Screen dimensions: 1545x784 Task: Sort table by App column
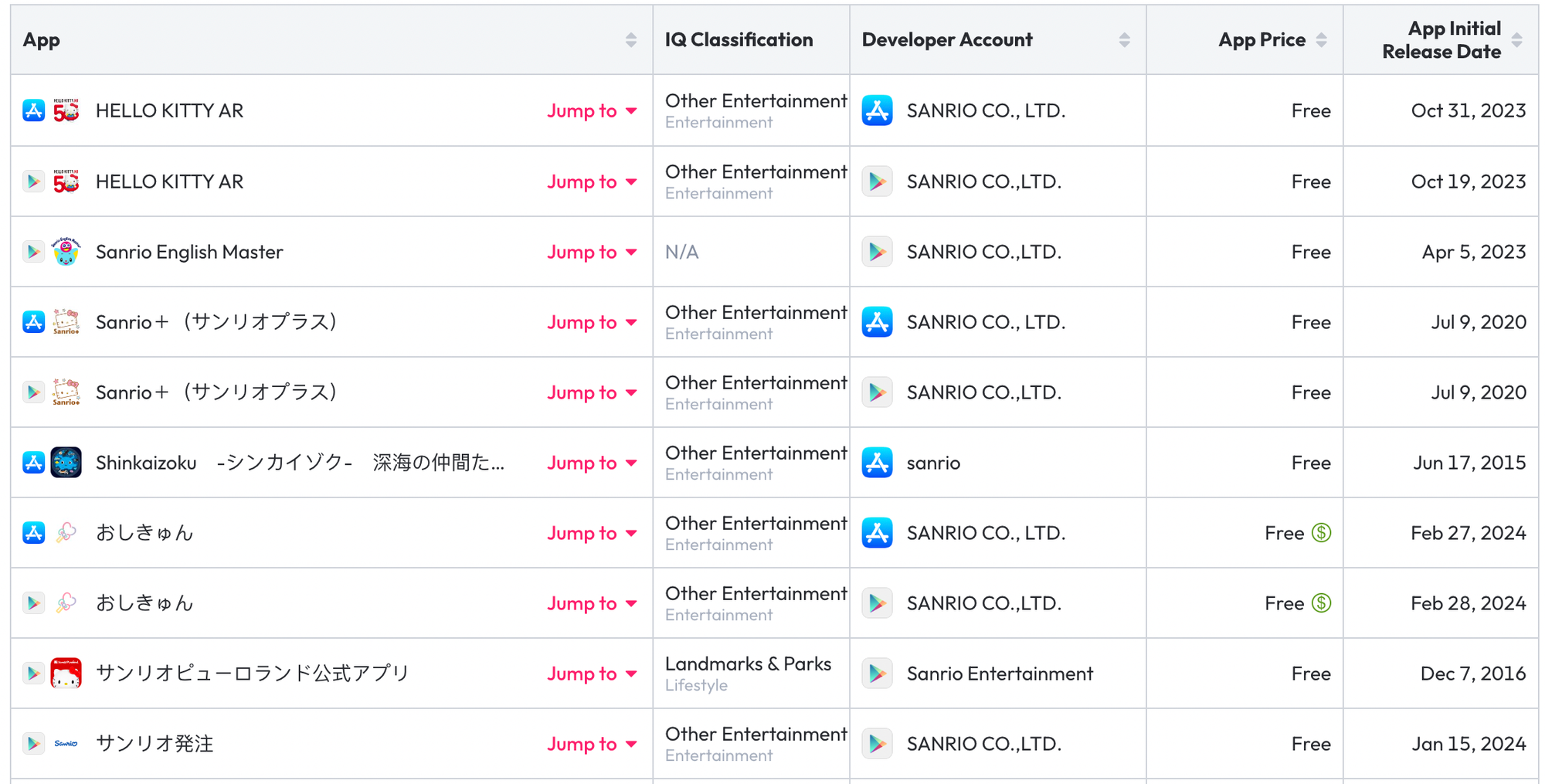coord(630,40)
